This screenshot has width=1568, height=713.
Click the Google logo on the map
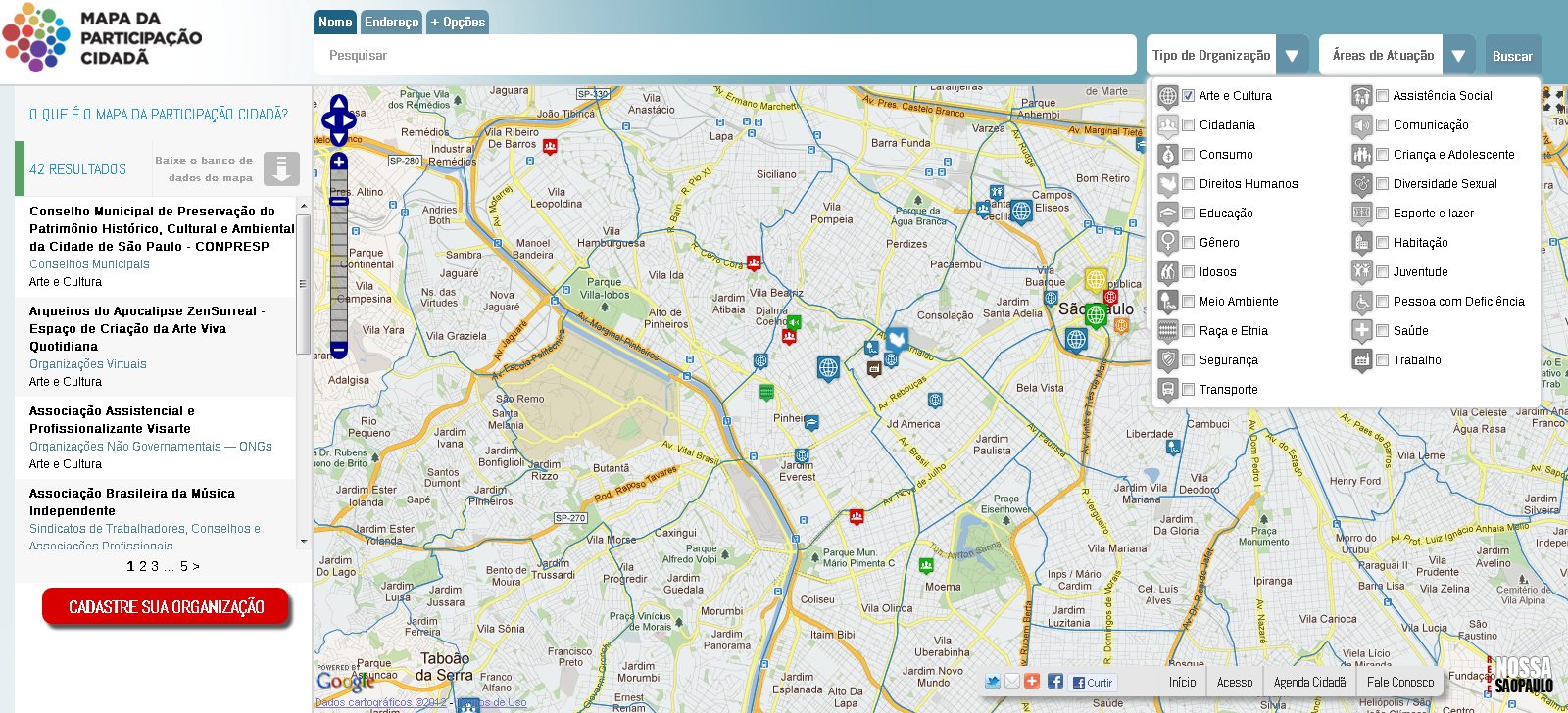[345, 682]
